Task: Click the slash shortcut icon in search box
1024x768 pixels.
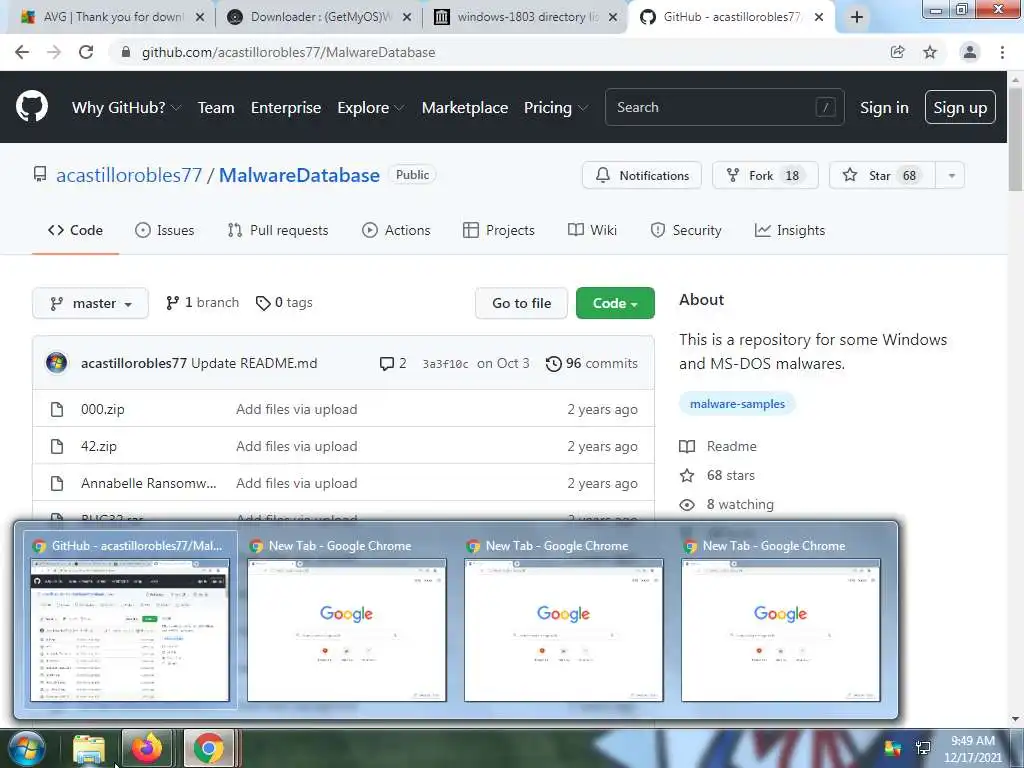Action: coord(825,107)
